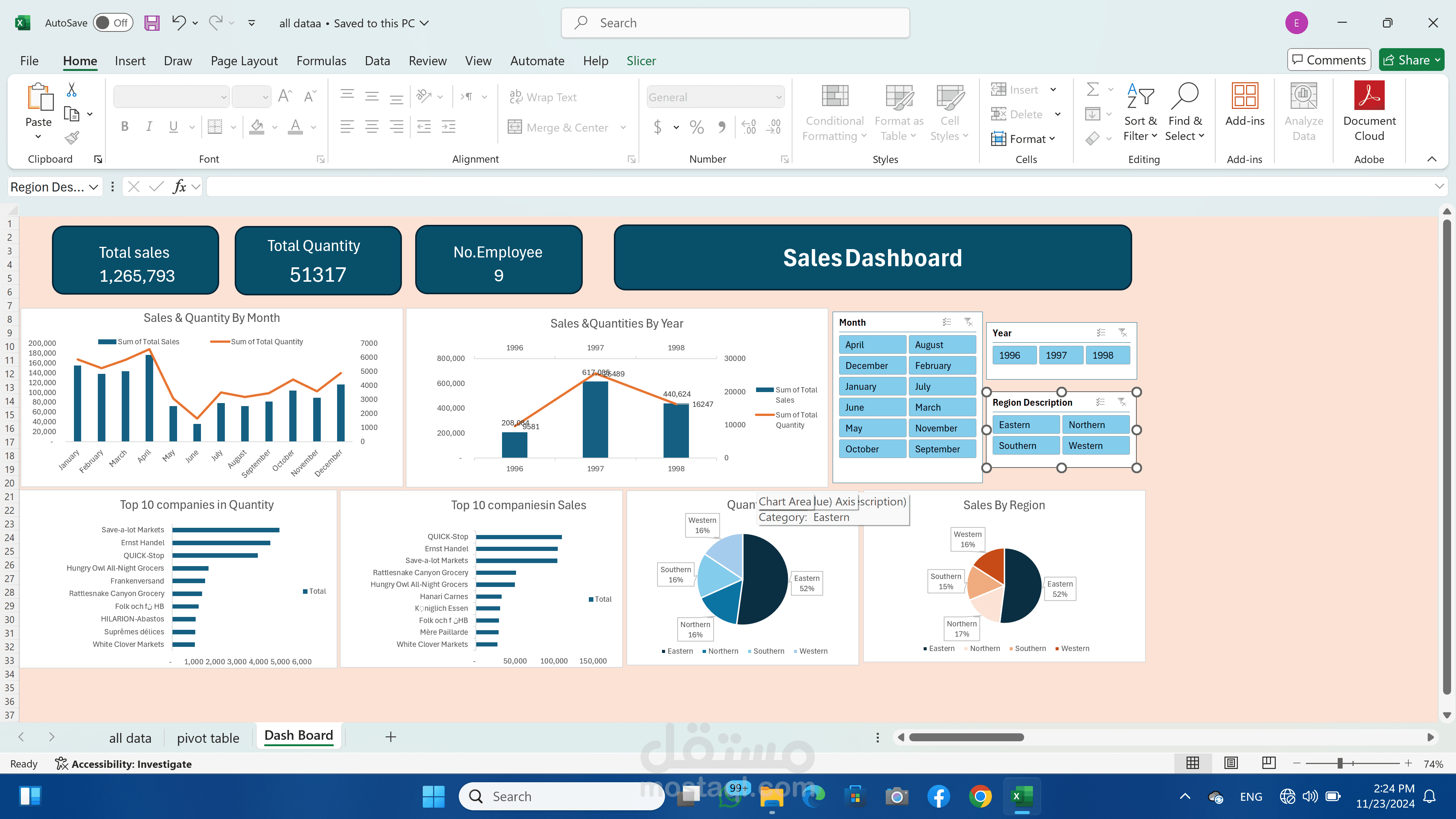Expand the formula bar
The width and height of the screenshot is (1456, 819).
point(1439,187)
